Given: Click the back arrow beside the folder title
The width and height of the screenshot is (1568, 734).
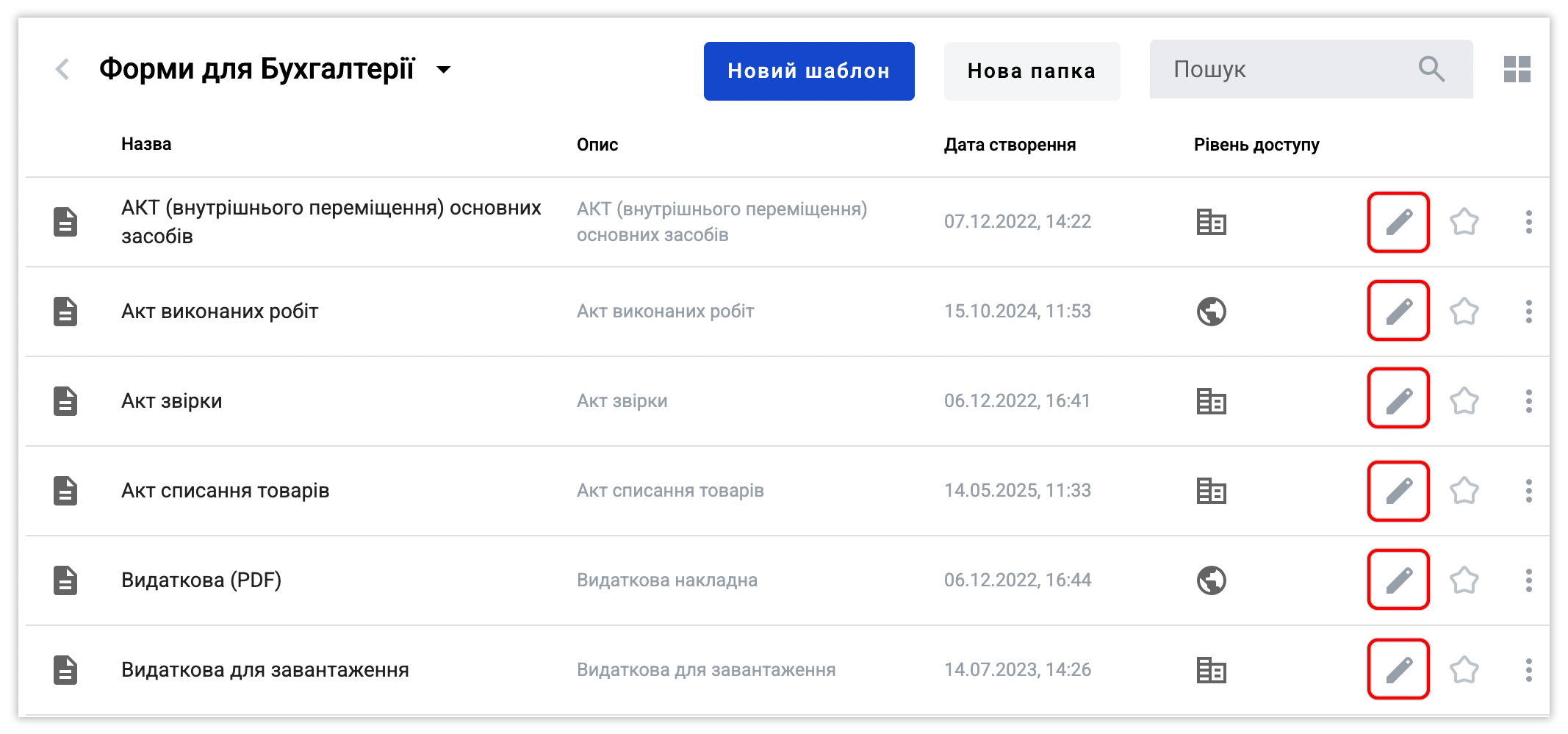Looking at the screenshot, I should click(63, 70).
